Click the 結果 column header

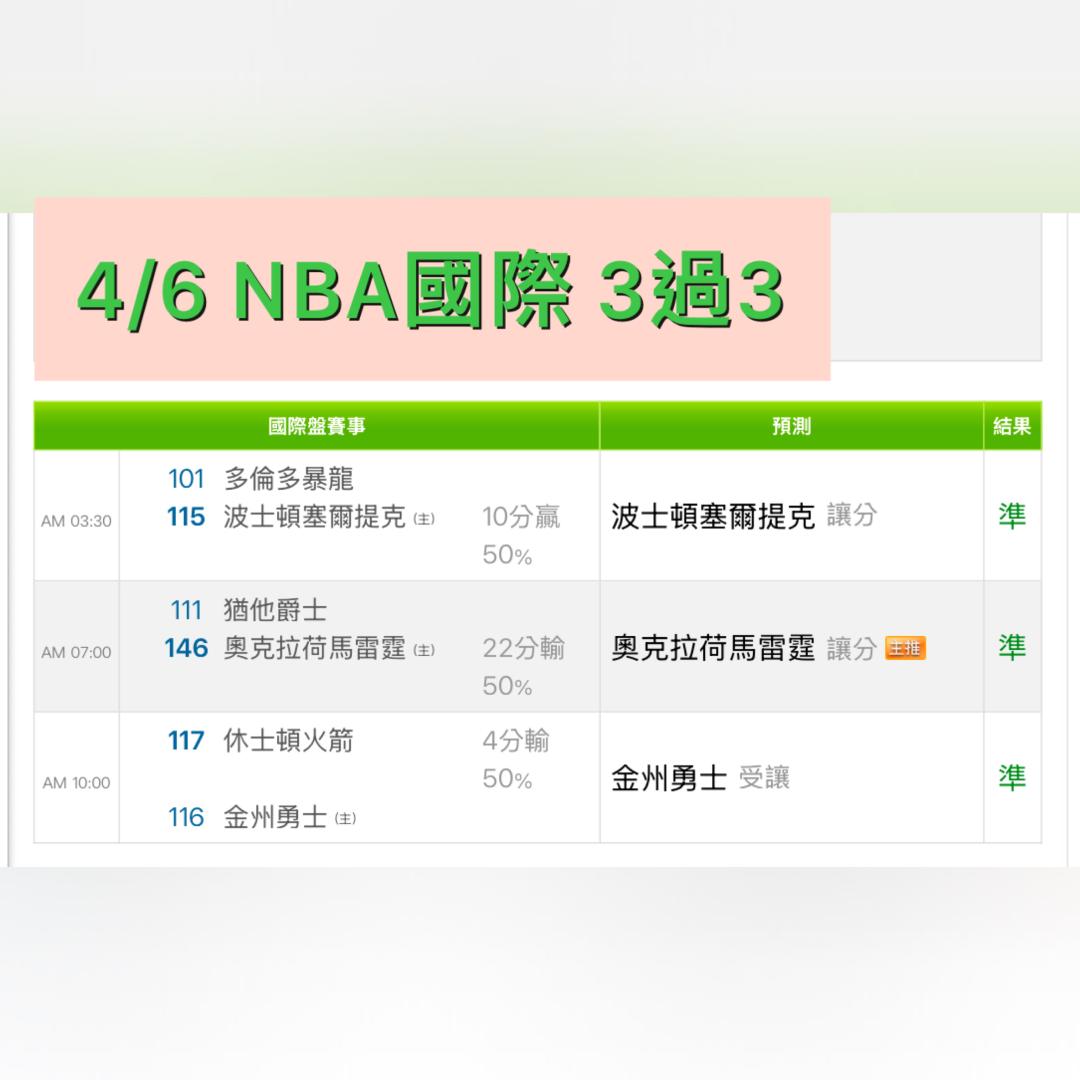(x=1012, y=426)
